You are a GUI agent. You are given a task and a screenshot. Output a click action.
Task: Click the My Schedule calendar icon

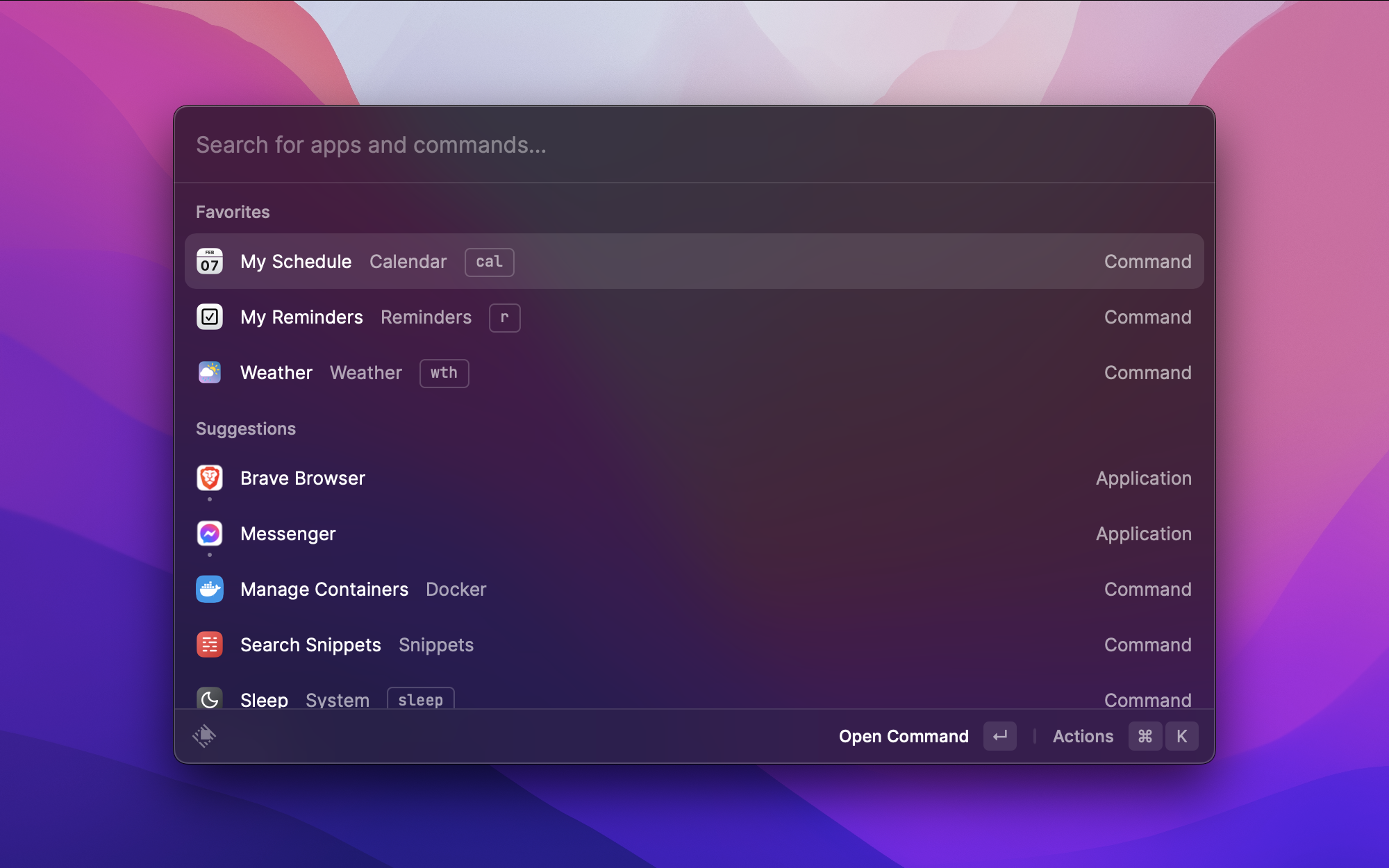point(209,262)
